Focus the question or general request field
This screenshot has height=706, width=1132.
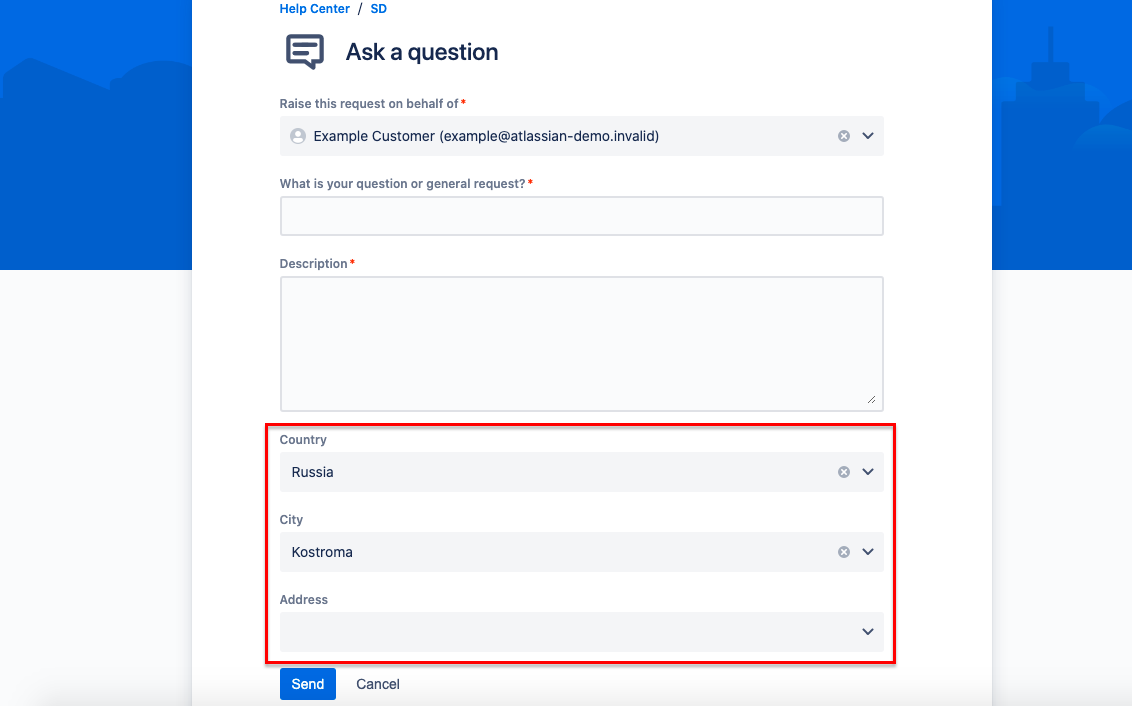click(581, 216)
